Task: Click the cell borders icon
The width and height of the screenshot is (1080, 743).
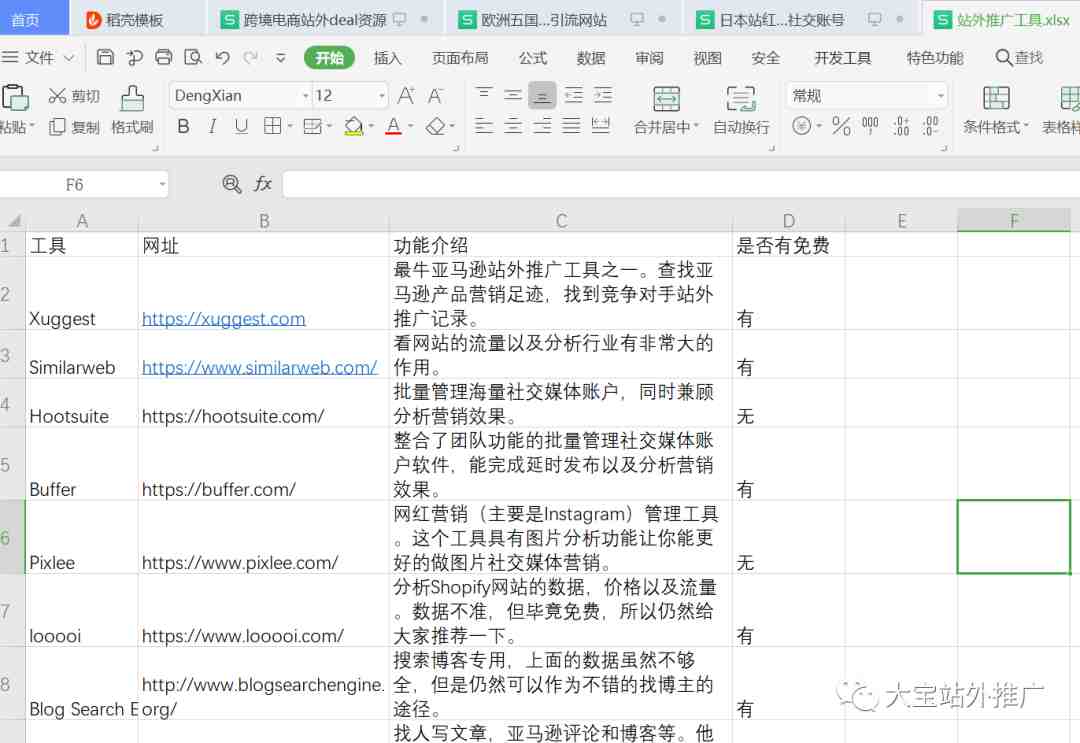Action: (x=273, y=126)
